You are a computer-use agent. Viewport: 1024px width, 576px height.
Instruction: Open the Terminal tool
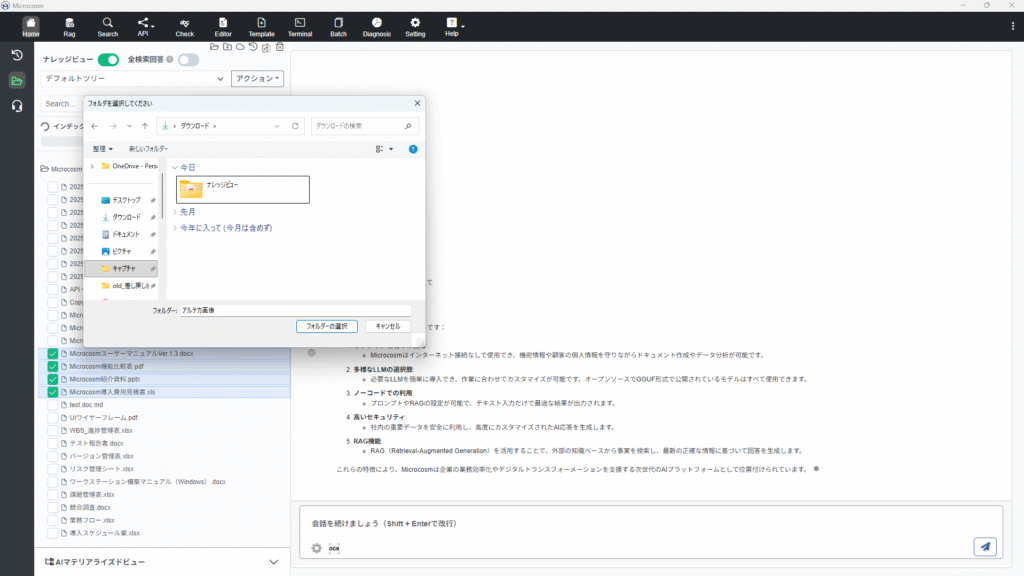(x=299, y=26)
